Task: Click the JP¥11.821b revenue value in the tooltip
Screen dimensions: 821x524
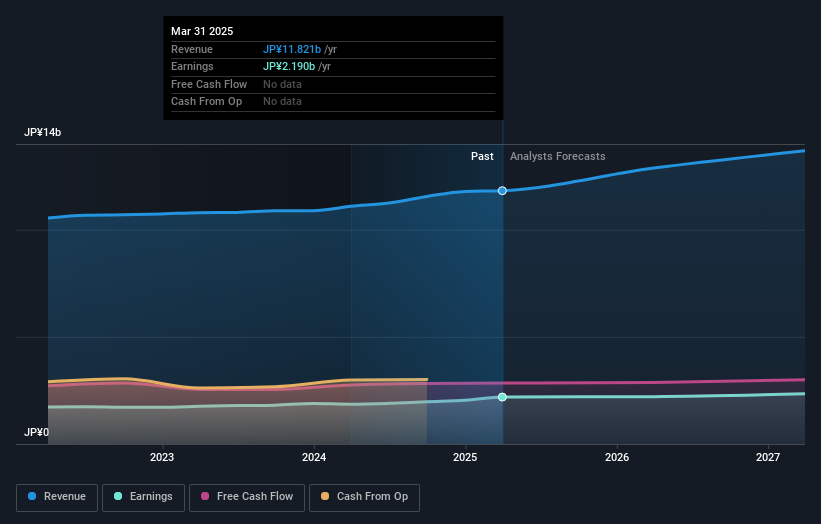Action: coord(292,49)
